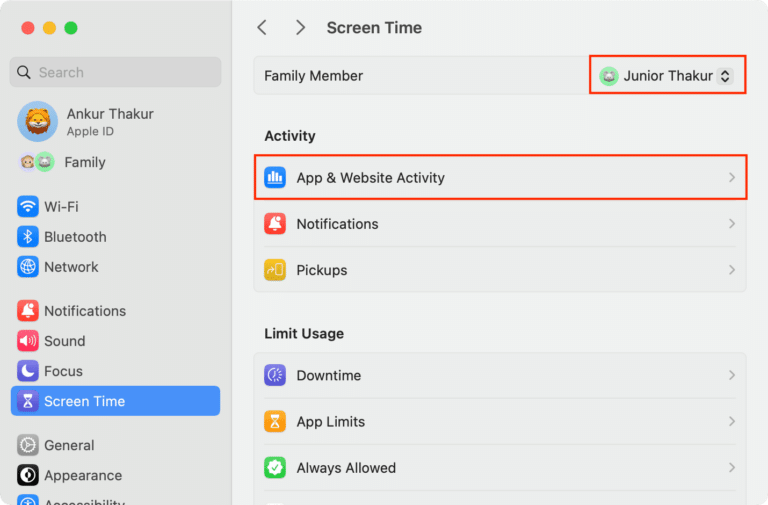Click Ankur Thakur's lion avatar
Viewport: 768px width, 505px height.
tap(38, 121)
